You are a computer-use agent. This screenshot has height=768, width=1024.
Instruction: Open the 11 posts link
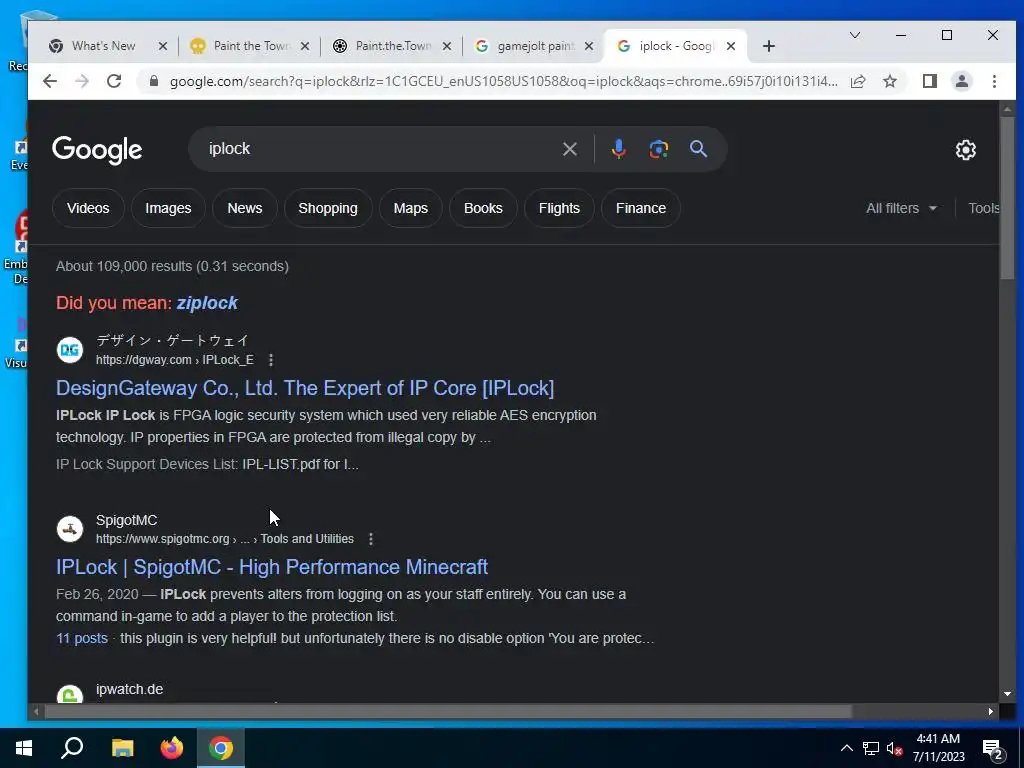click(82, 638)
